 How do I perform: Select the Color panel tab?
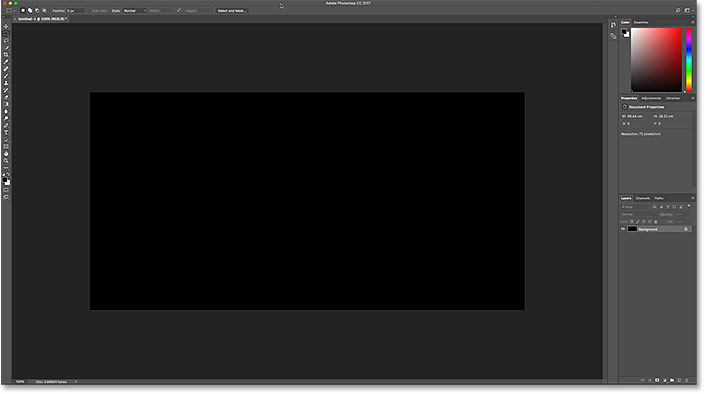pos(625,22)
